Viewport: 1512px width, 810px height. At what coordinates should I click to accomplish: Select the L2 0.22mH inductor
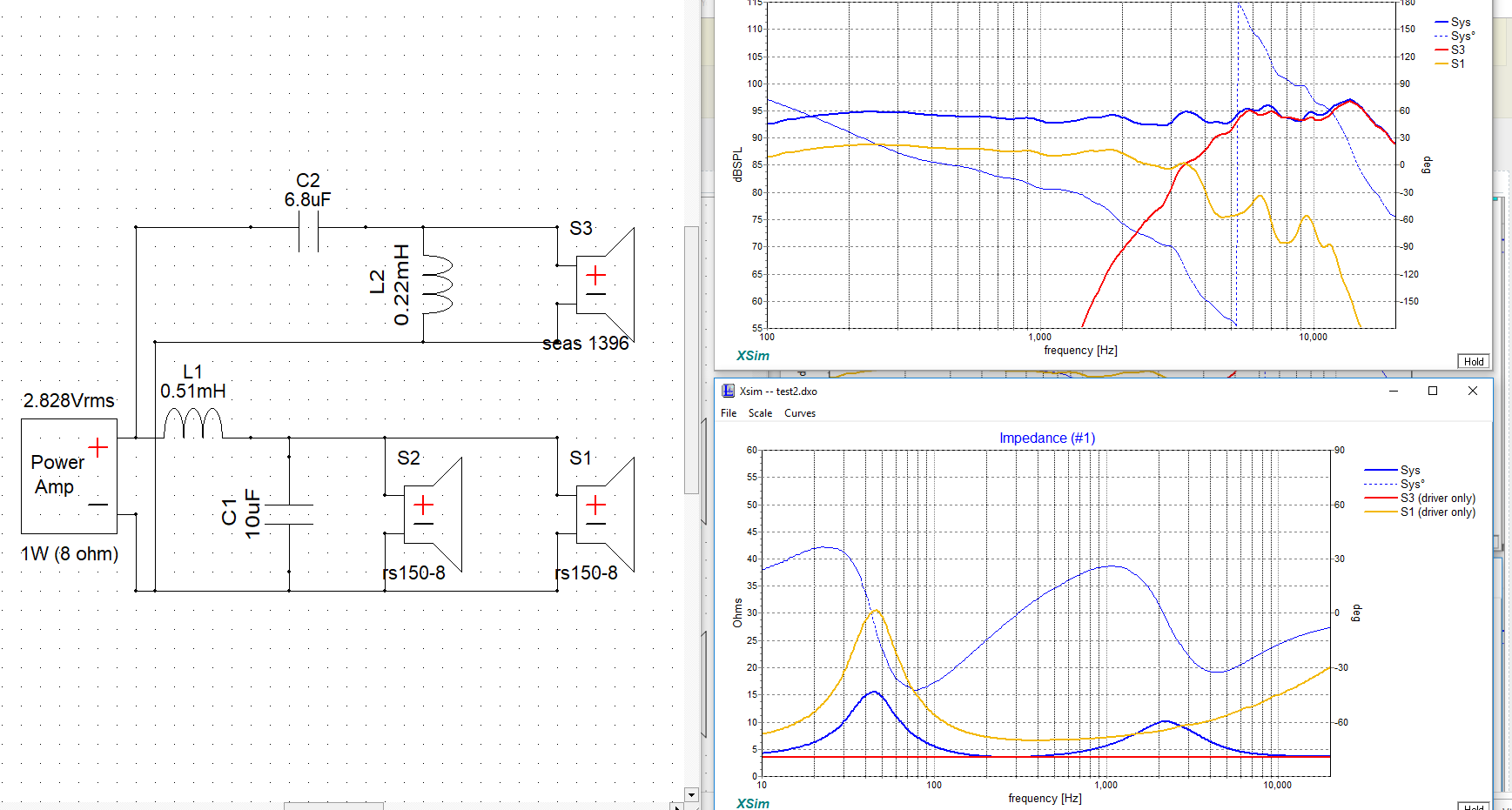pyautogui.click(x=435, y=285)
